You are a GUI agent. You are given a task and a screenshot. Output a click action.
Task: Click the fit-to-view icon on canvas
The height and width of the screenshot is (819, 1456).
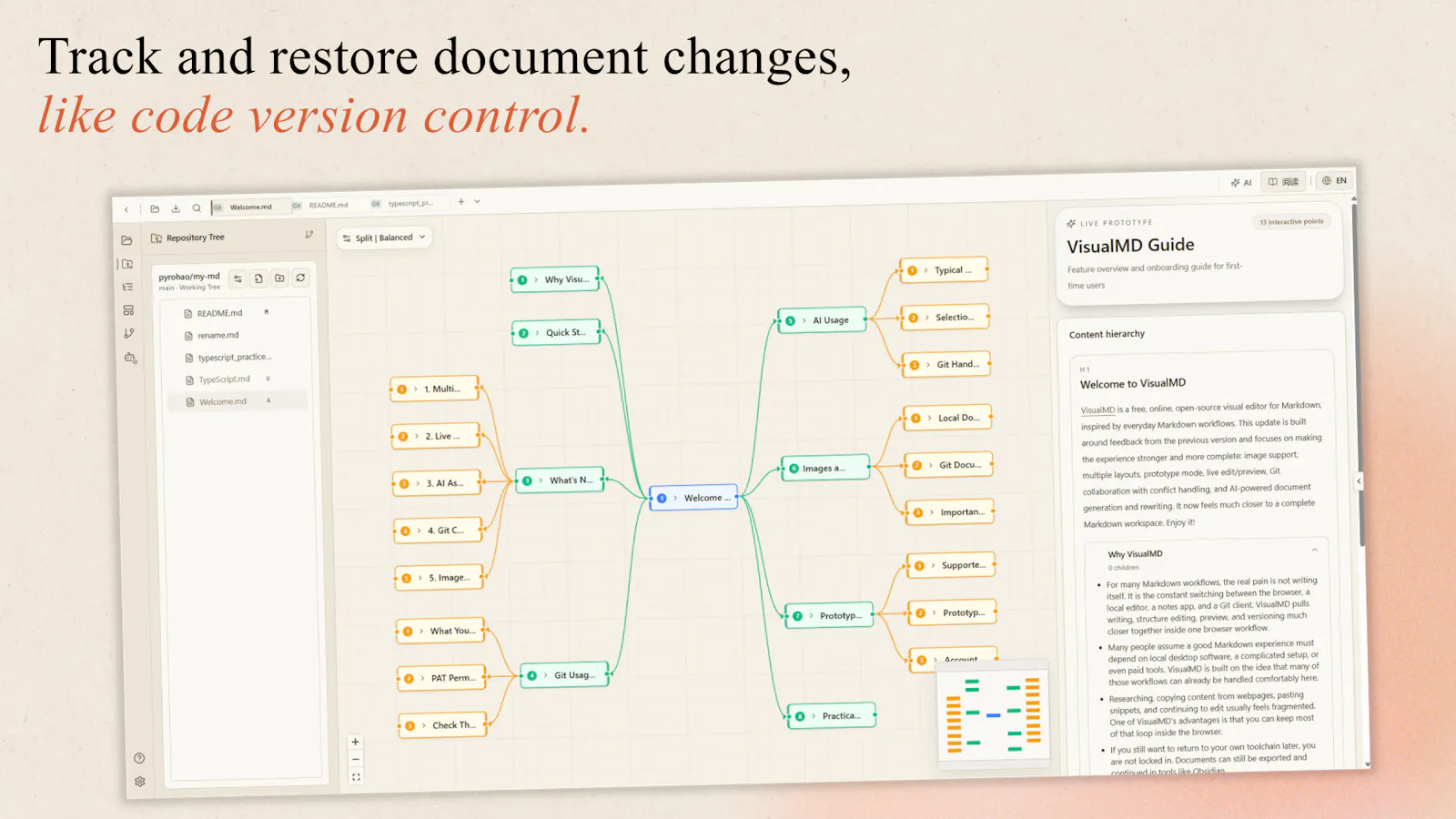pos(356,777)
